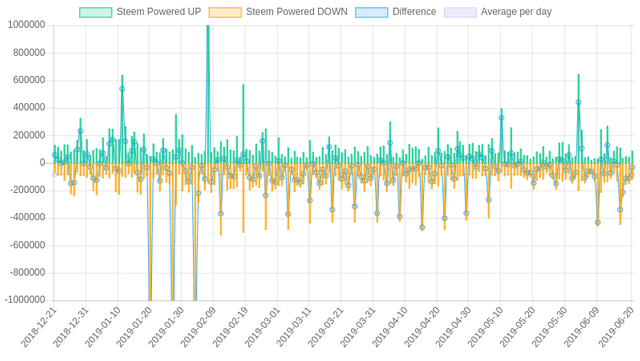Click the 2019-05-20 date label

(x=517, y=328)
